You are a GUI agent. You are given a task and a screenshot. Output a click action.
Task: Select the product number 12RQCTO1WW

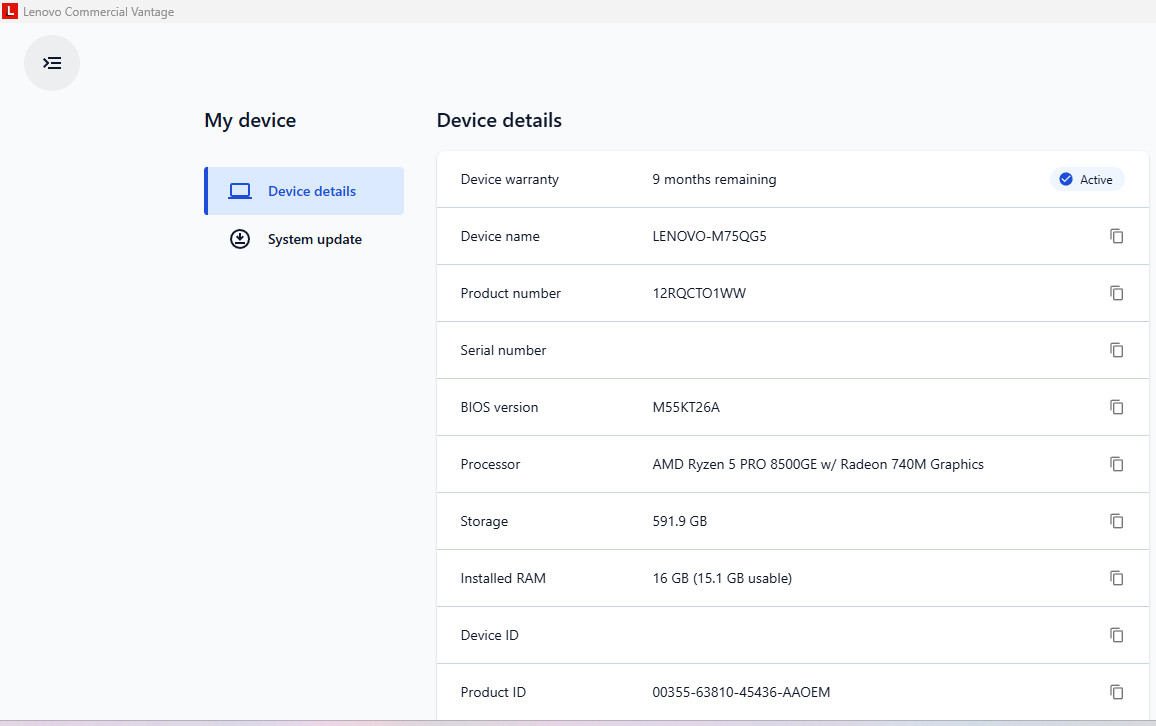coord(699,293)
